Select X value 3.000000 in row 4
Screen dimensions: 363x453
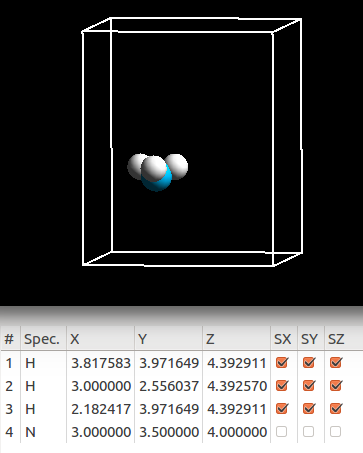pos(101,432)
